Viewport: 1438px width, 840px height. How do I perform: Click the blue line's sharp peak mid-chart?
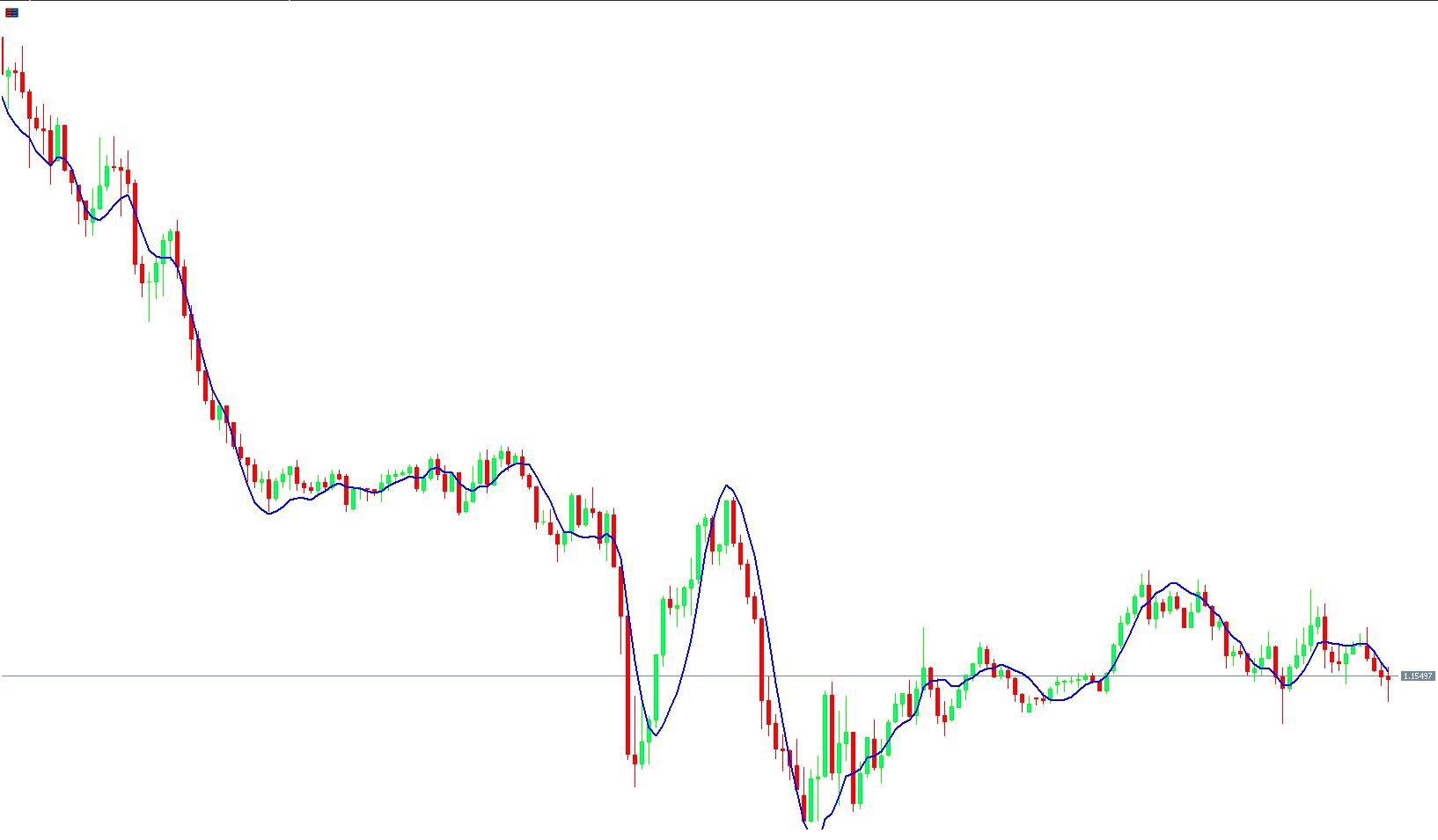(x=727, y=486)
